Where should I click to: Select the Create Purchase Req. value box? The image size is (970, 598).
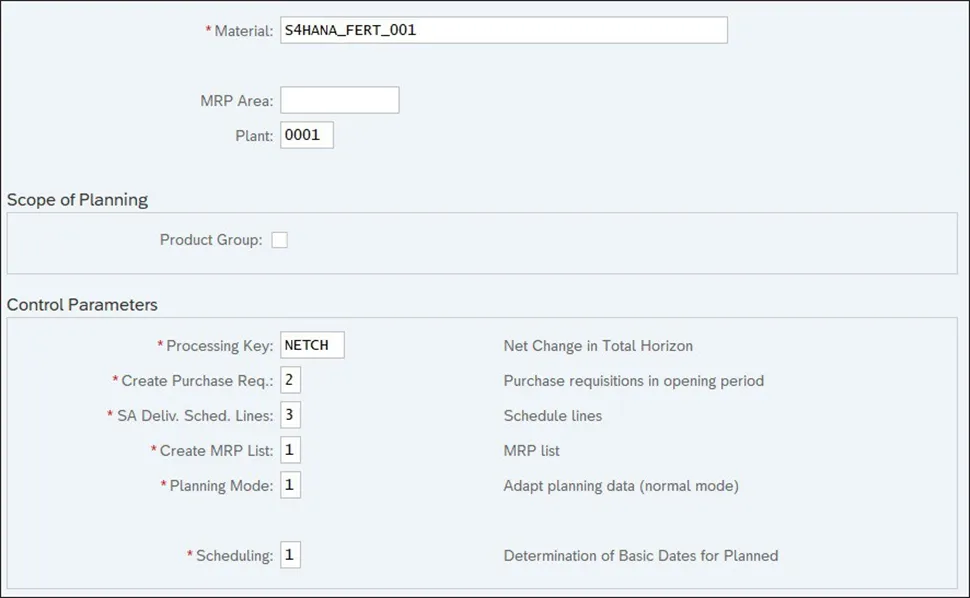[x=290, y=380]
